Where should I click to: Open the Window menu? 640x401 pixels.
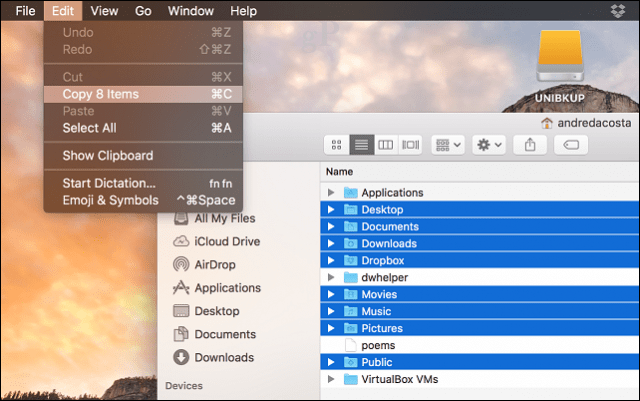pos(191,11)
